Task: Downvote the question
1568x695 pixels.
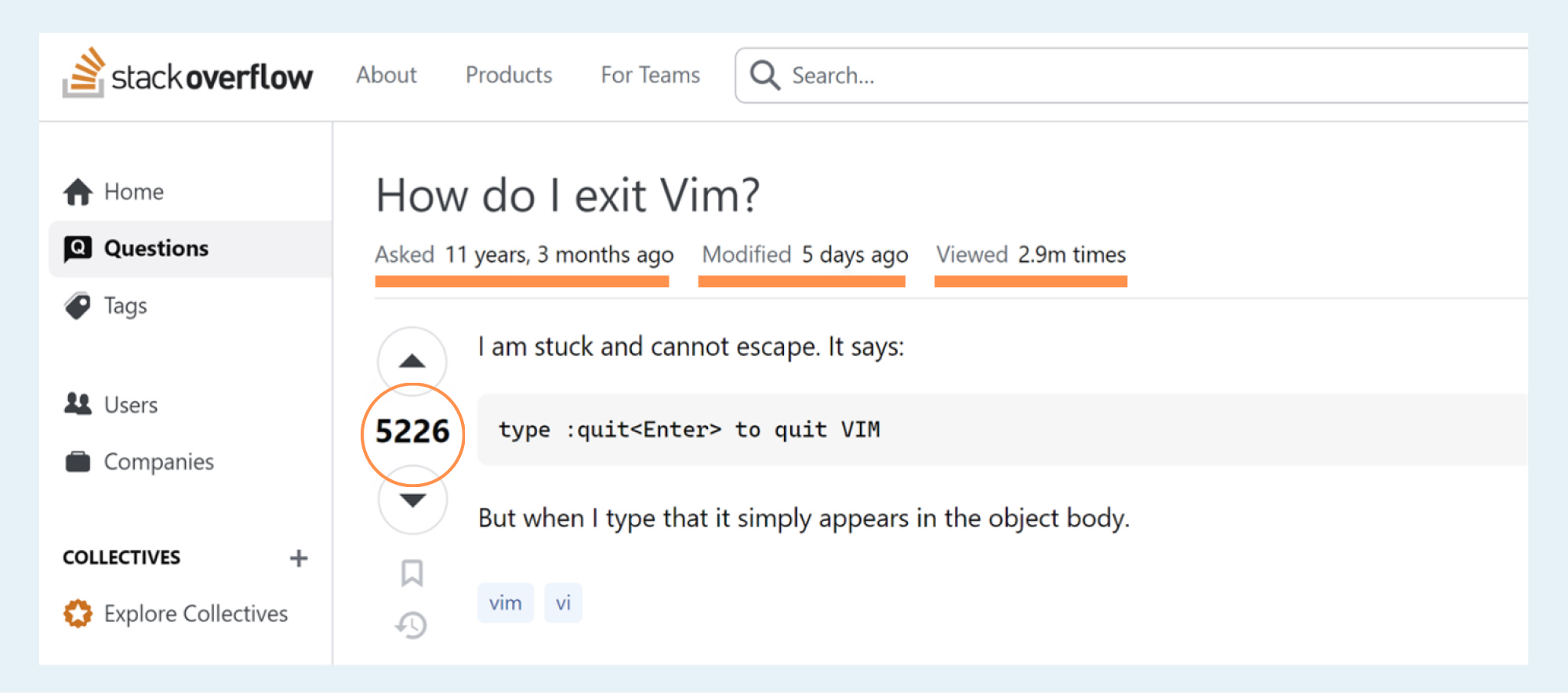Action: coord(412,500)
